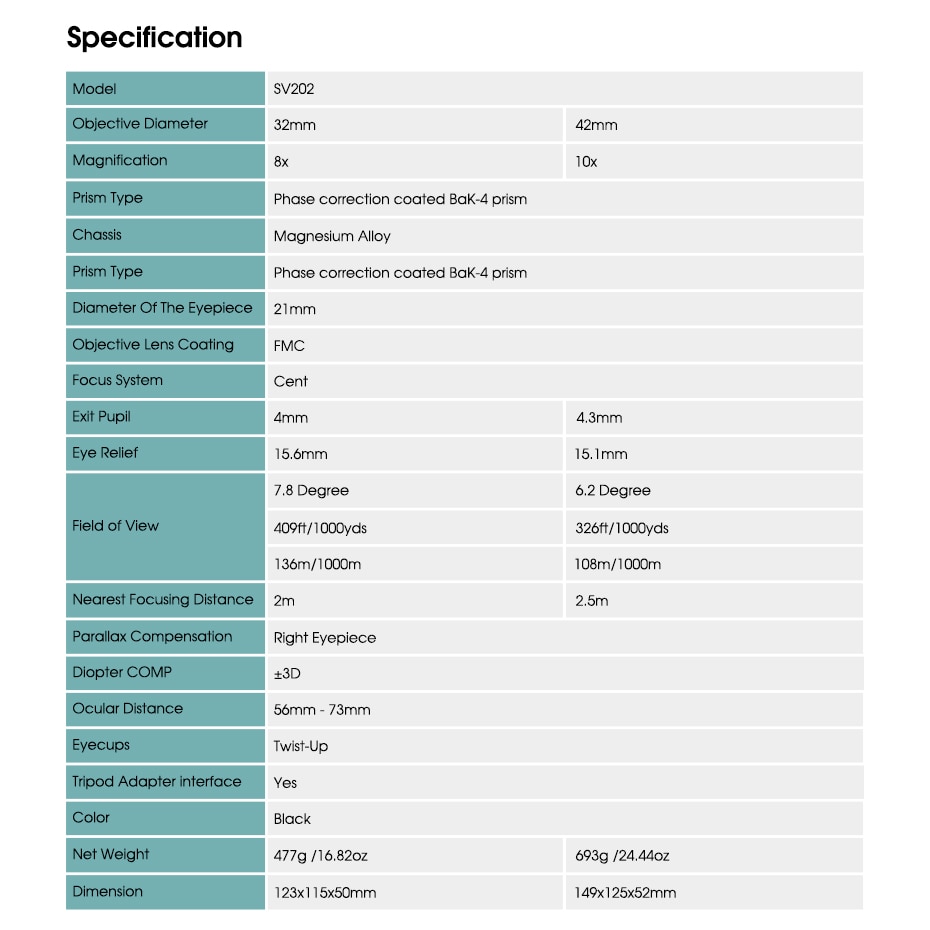
Task: Click the Specification heading
Action: point(154,38)
